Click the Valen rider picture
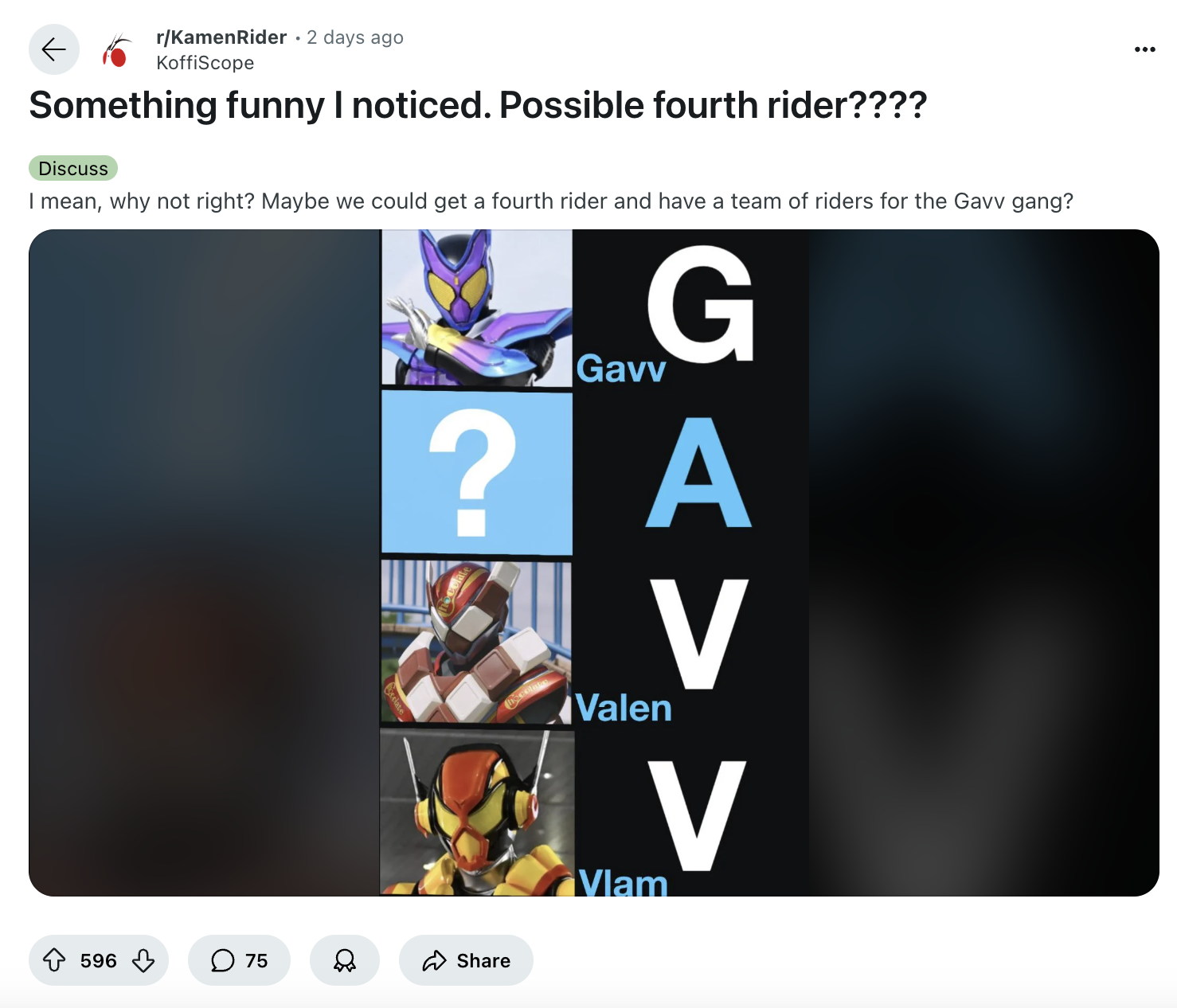 (476, 642)
